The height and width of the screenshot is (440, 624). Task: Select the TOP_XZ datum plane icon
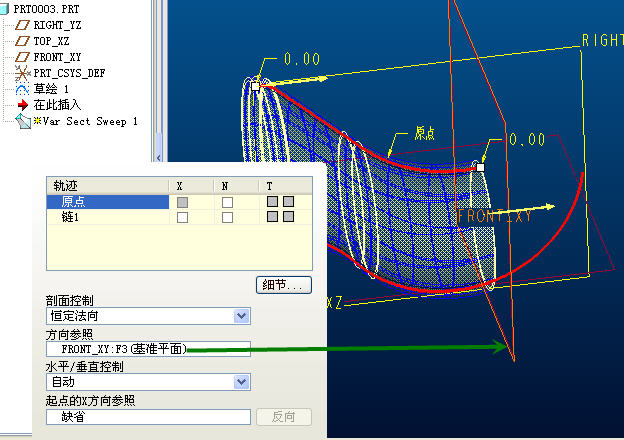pos(22,41)
